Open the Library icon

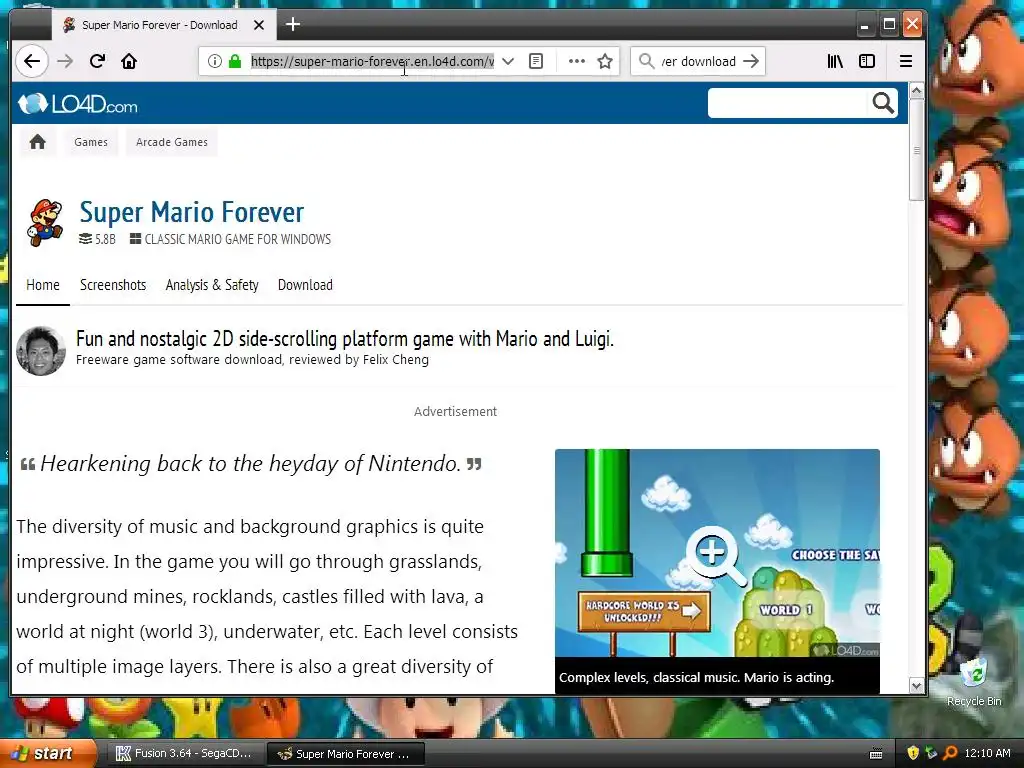click(835, 61)
